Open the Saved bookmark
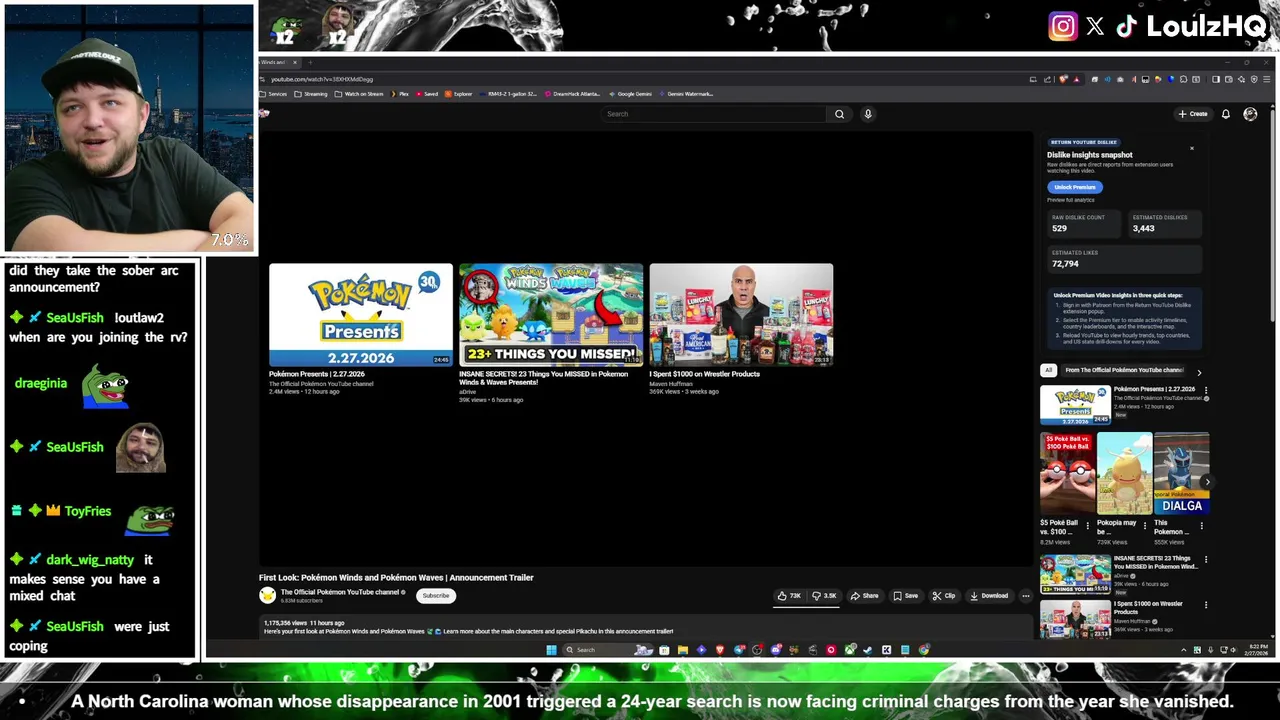The image size is (1280, 720). pos(427,94)
